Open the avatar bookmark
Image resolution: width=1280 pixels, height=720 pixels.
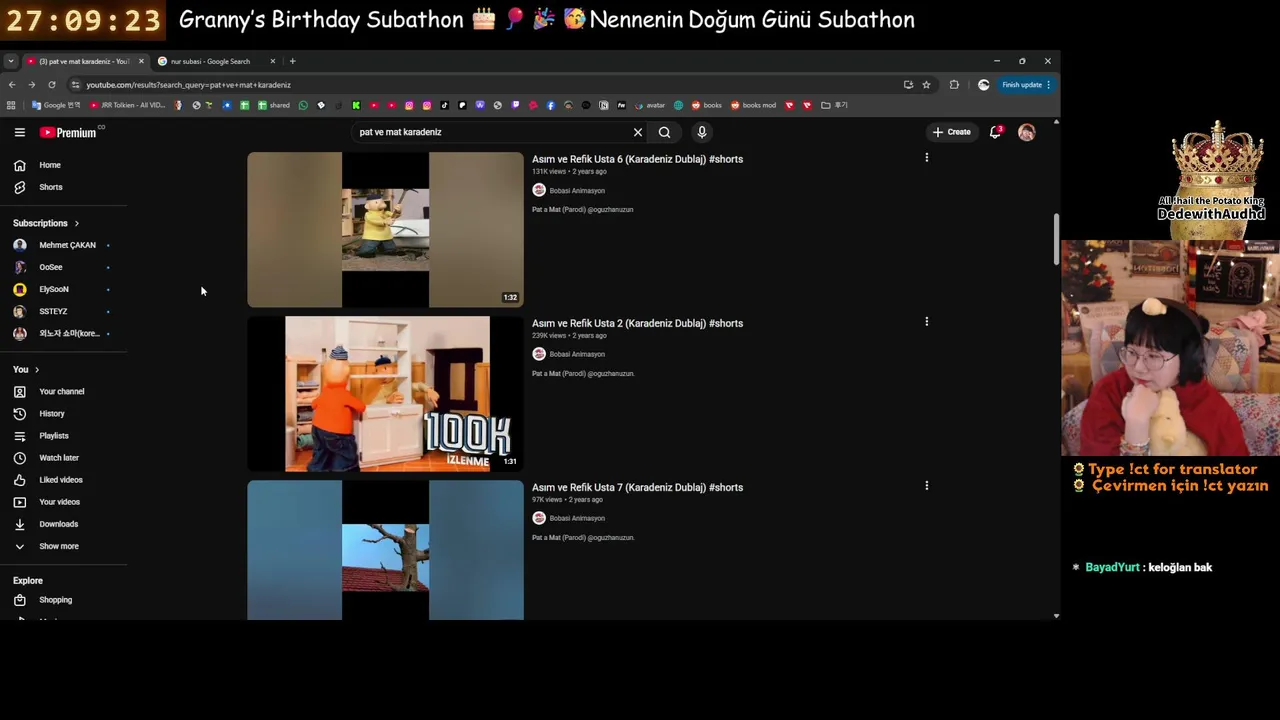(650, 105)
